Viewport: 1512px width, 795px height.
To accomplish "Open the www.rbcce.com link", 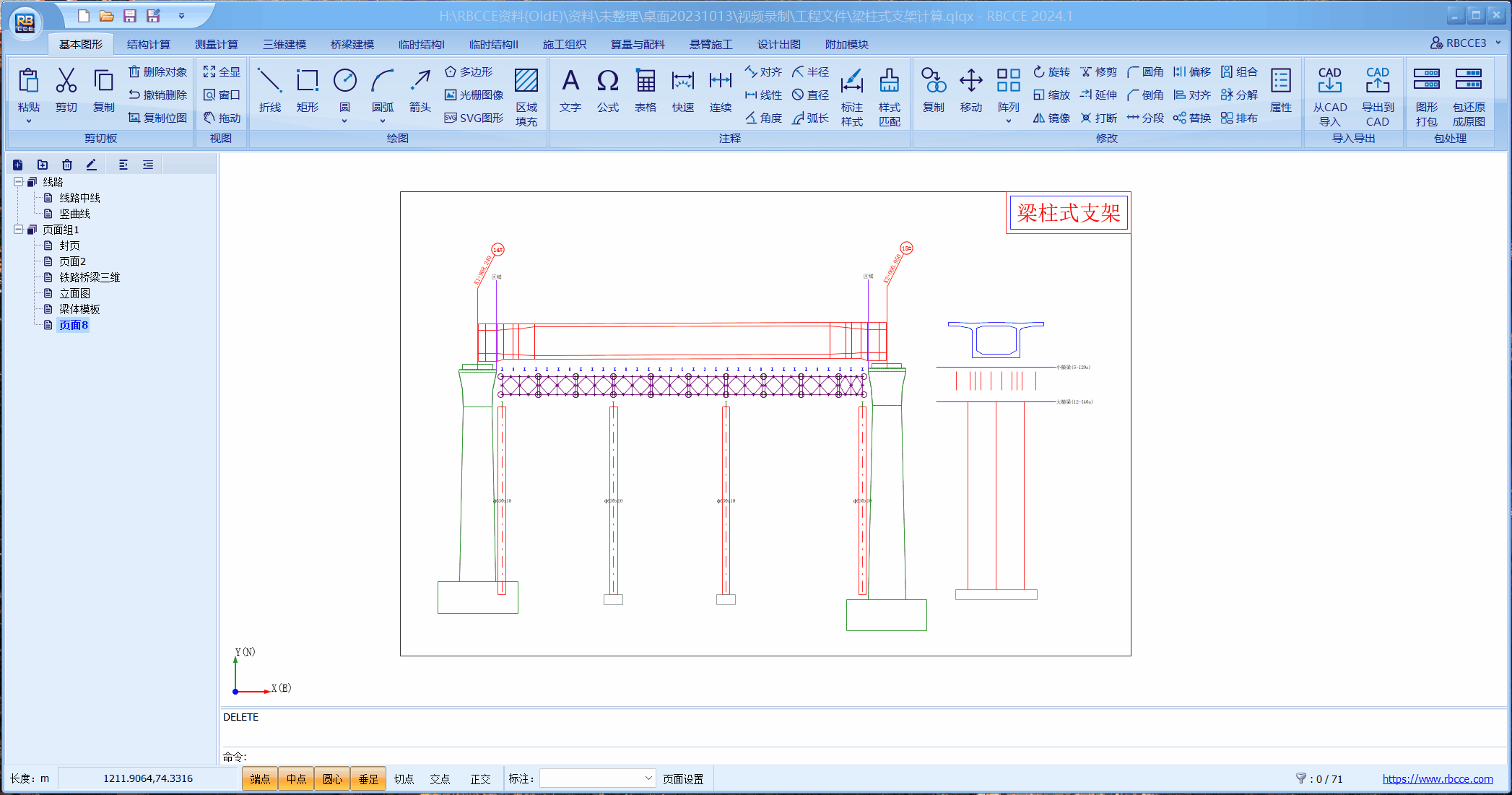I will pyautogui.click(x=1437, y=779).
